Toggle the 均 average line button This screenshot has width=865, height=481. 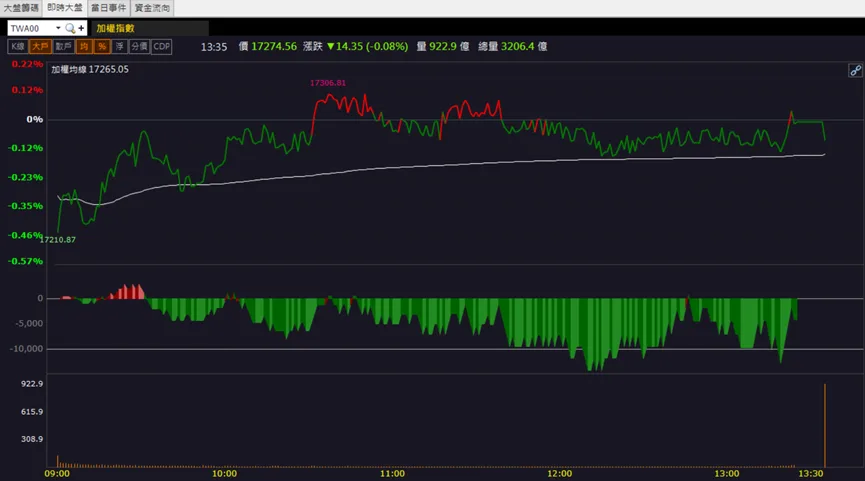[x=84, y=46]
